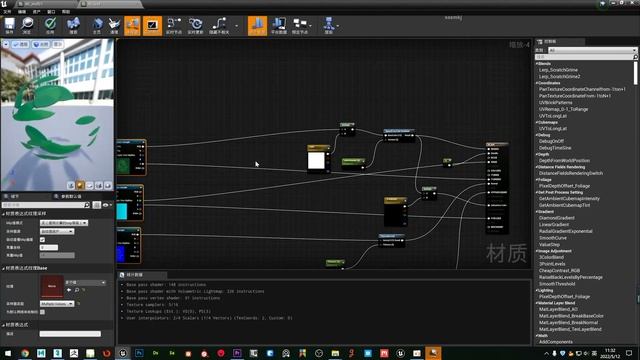640x360 pixels.
Task: Toggle the highlighted Stats bar-chart icon
Action: tap(257, 26)
